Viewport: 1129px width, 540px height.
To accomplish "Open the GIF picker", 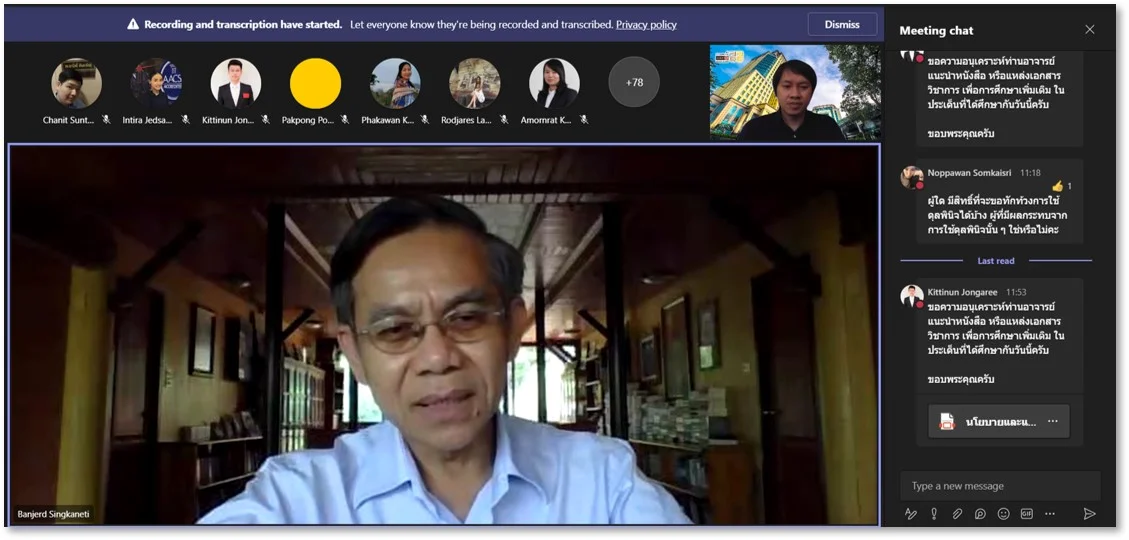I will tap(1026, 514).
